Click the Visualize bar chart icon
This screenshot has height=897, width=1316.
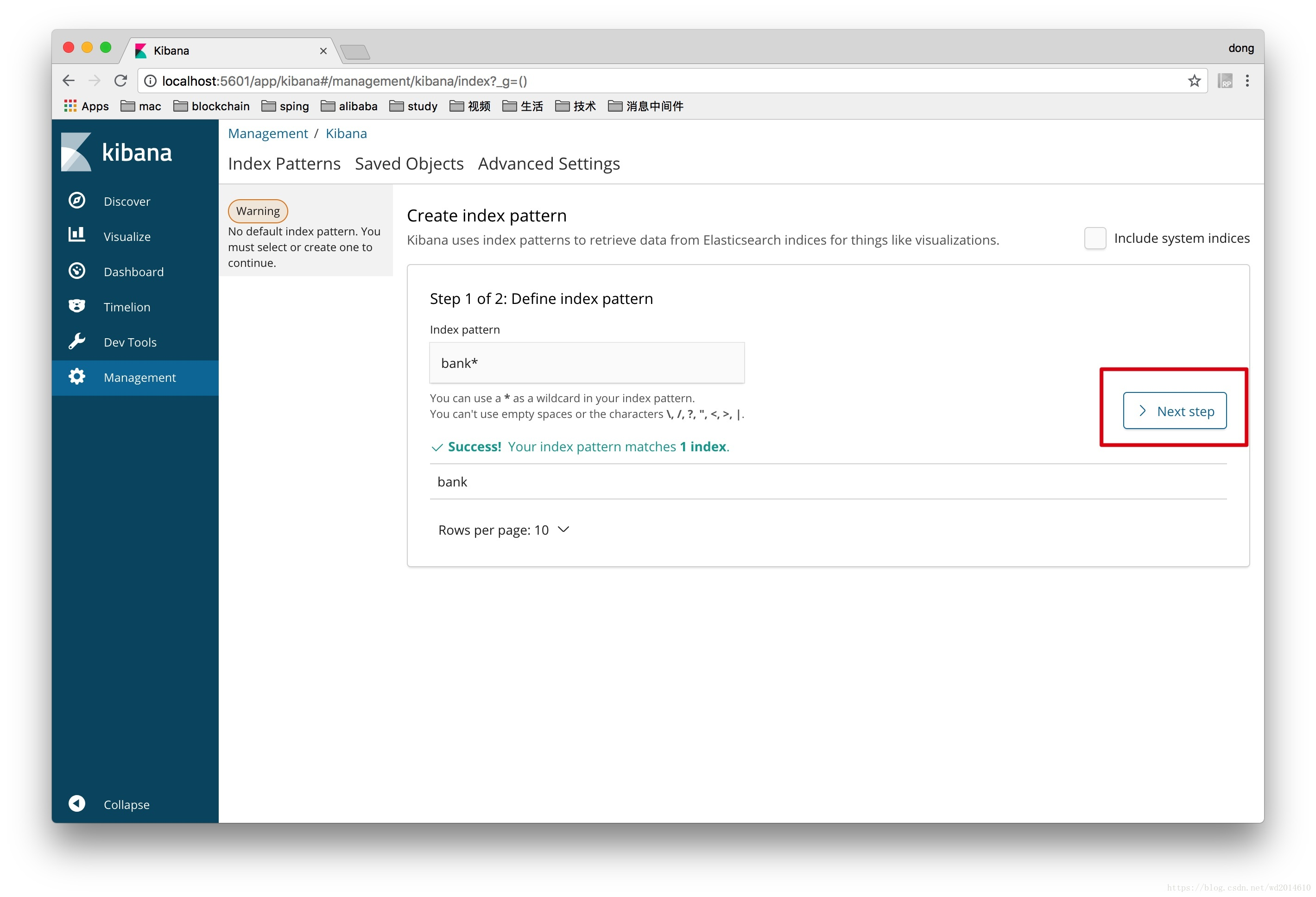click(x=77, y=235)
